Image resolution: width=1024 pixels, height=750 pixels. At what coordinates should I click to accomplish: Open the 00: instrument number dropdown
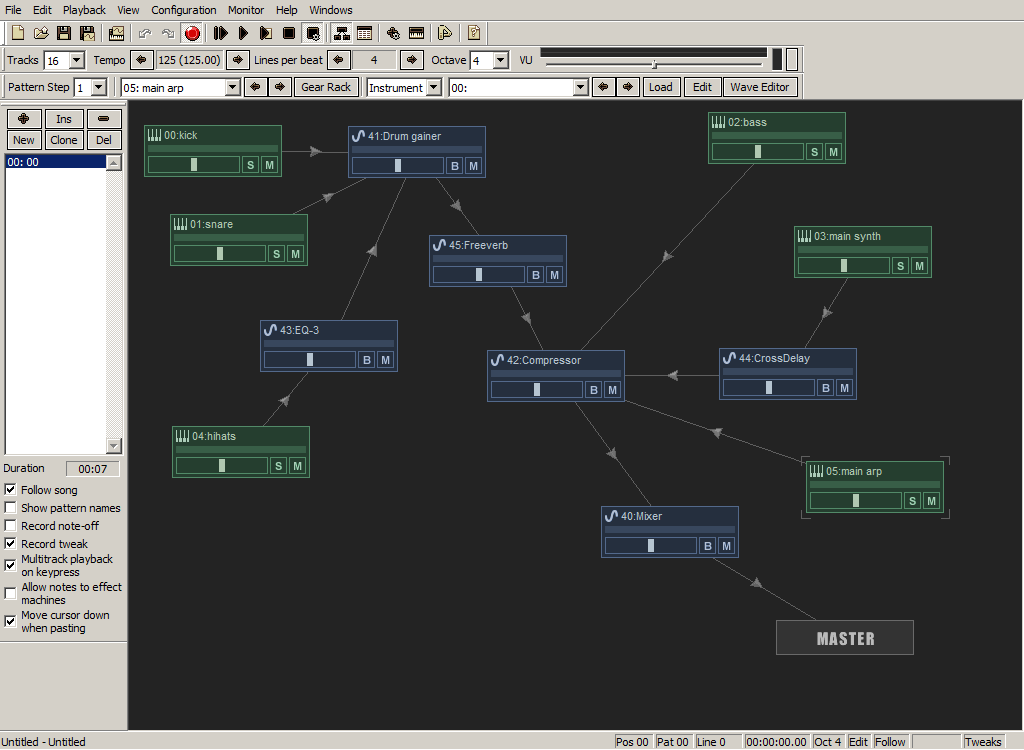pos(581,87)
